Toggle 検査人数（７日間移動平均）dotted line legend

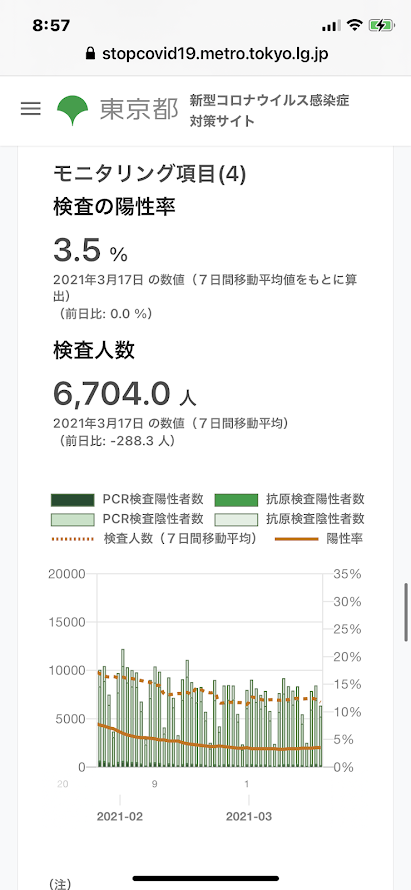(x=153, y=539)
